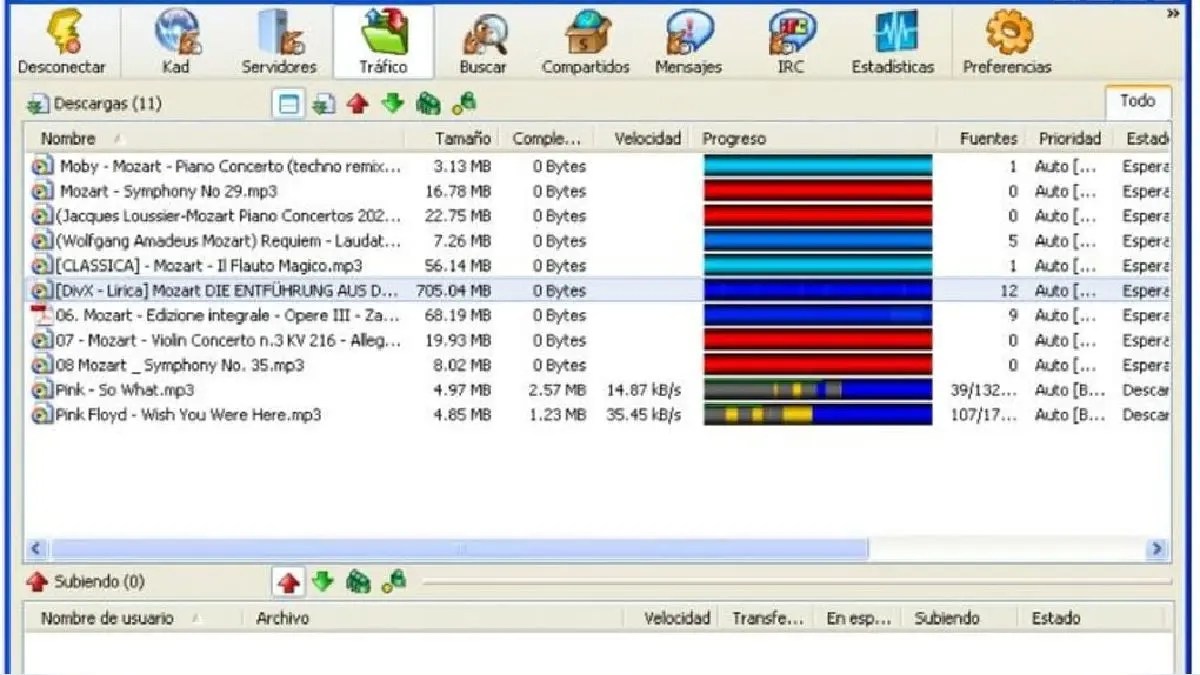
Task: Sort downloads by Nombre column
Action: (x=214, y=138)
